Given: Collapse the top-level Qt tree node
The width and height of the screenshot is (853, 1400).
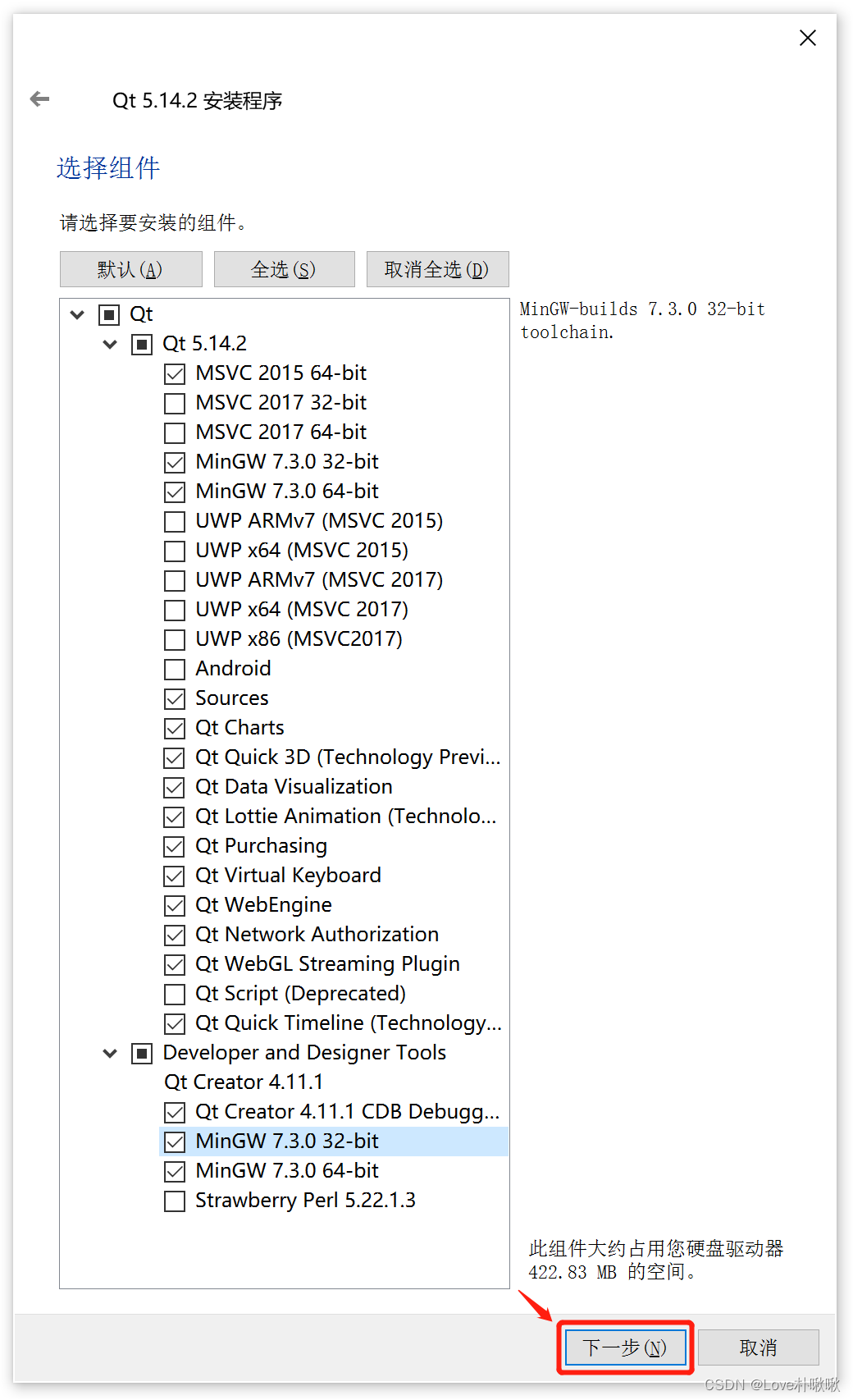Looking at the screenshot, I should tap(77, 314).
